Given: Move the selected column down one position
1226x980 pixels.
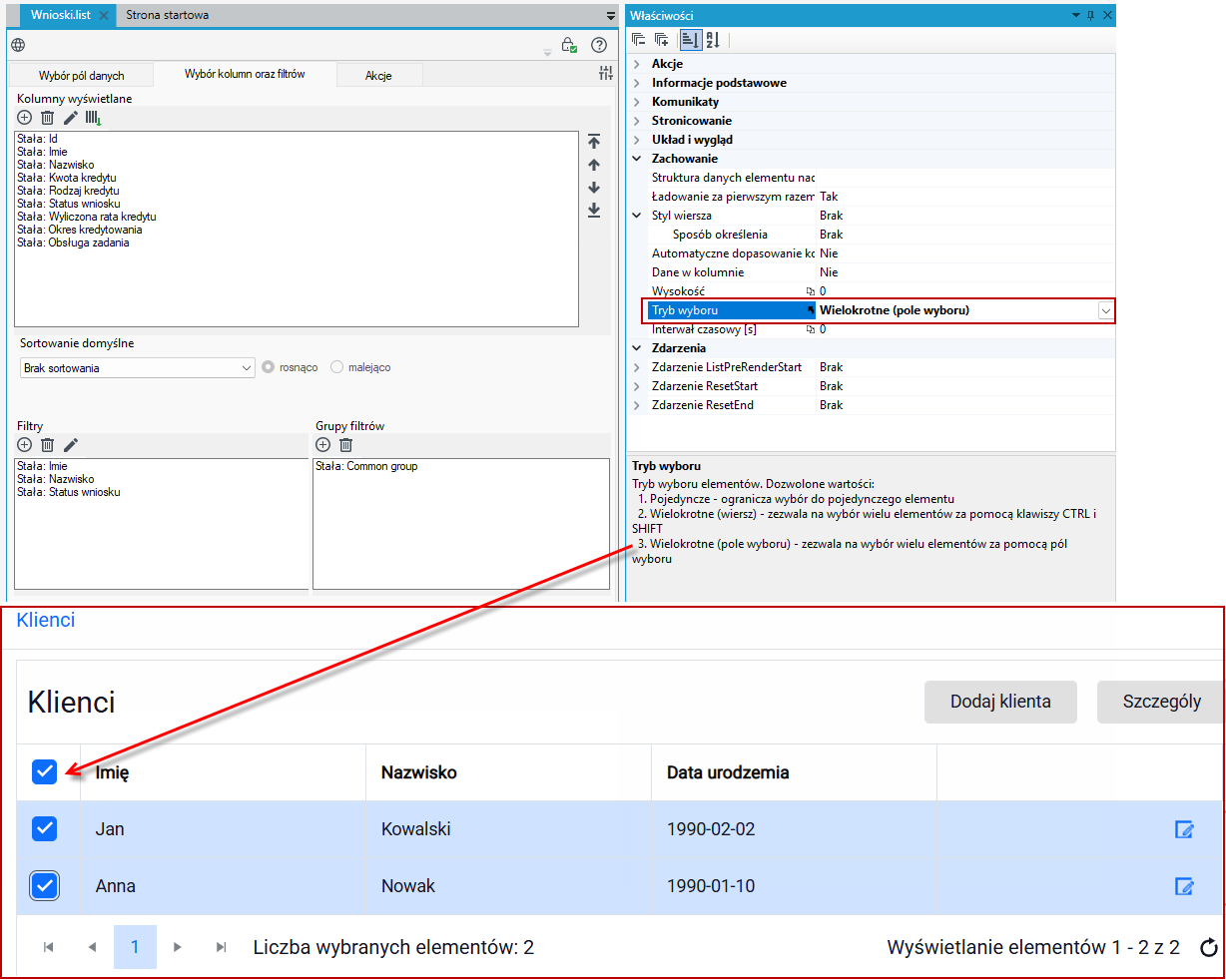Looking at the screenshot, I should 594,188.
